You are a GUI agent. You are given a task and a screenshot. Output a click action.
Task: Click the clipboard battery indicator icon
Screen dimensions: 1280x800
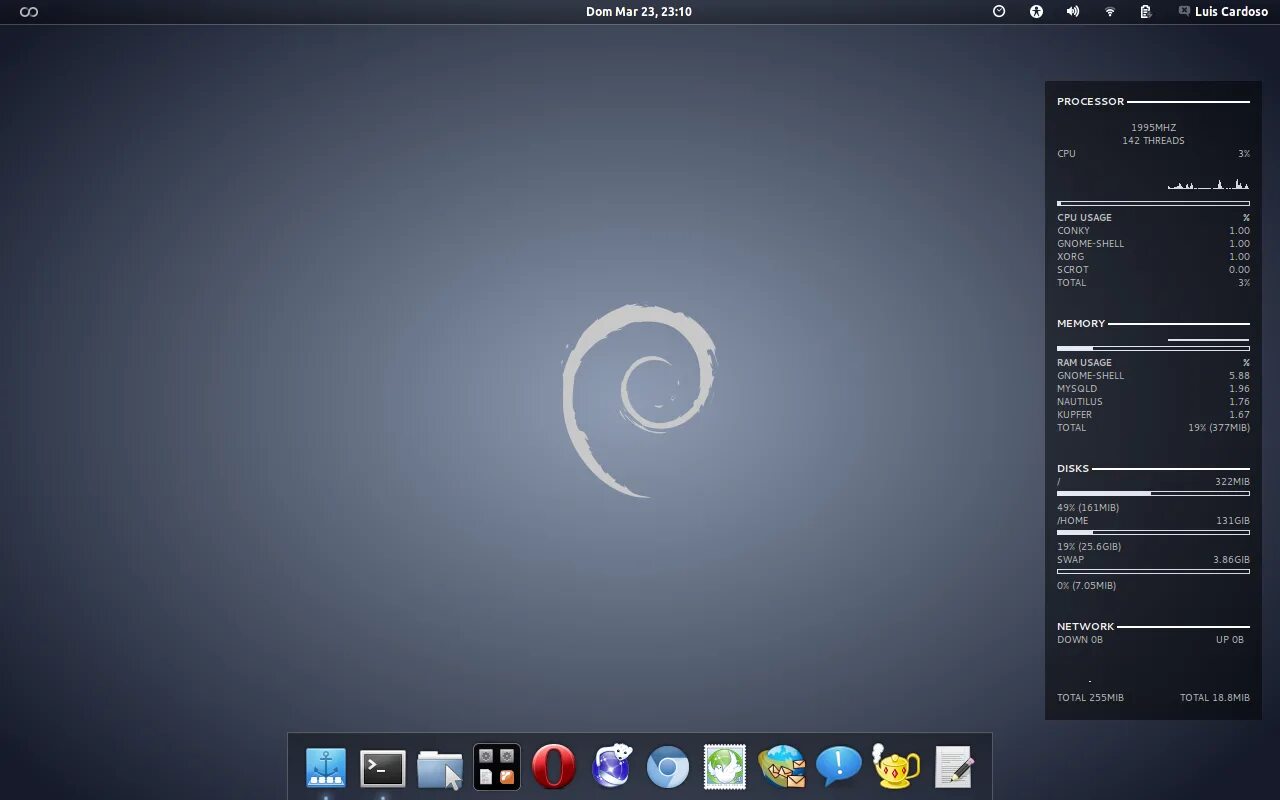pyautogui.click(x=1146, y=12)
